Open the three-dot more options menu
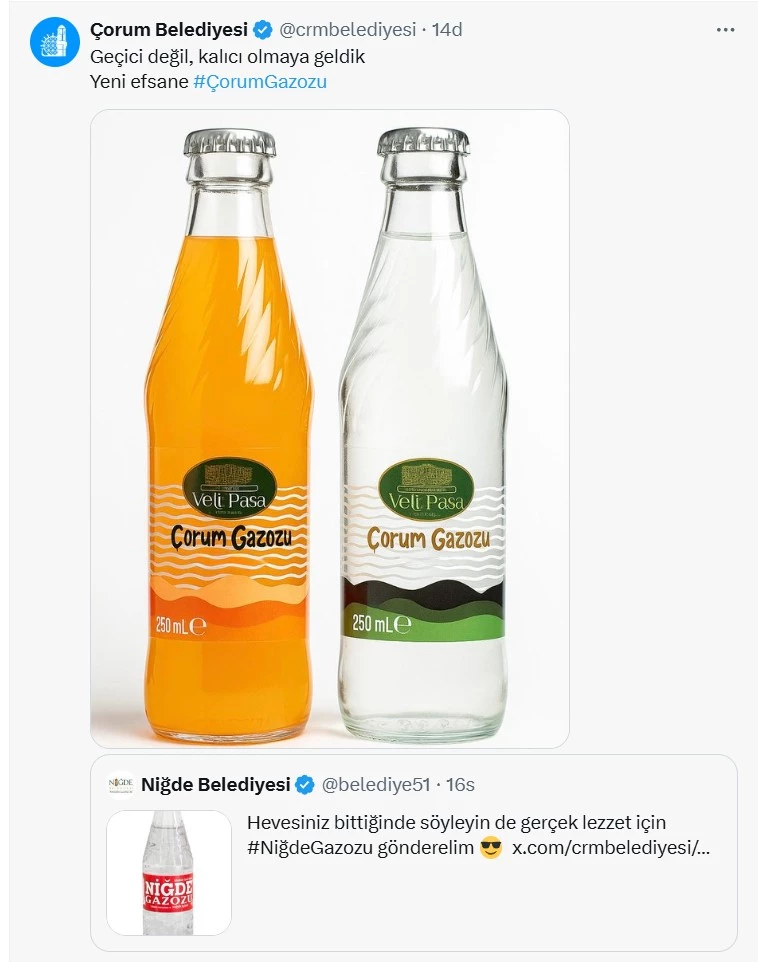Image resolution: width=758 pixels, height=962 pixels. click(725, 30)
